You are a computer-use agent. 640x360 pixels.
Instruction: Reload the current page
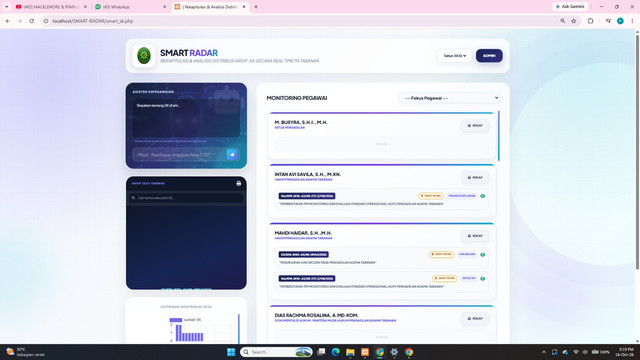31,21
